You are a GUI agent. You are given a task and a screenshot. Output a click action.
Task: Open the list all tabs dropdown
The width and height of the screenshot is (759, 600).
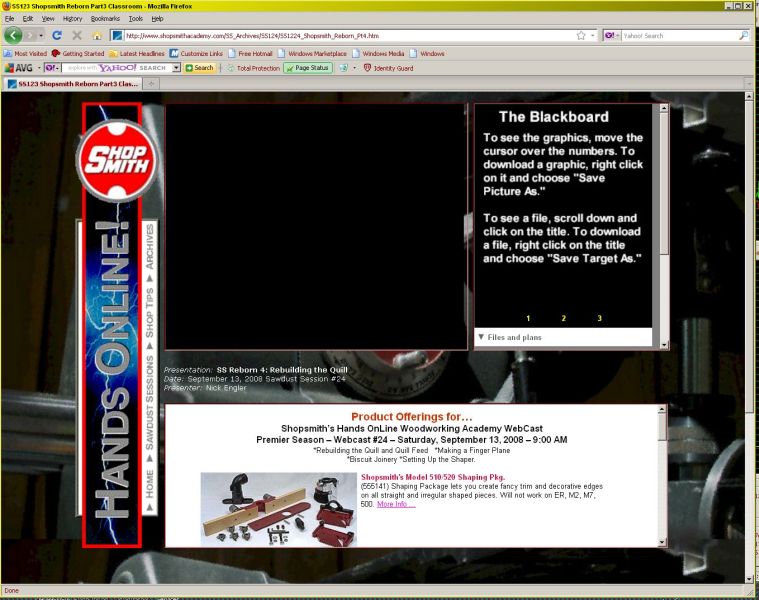tap(749, 84)
